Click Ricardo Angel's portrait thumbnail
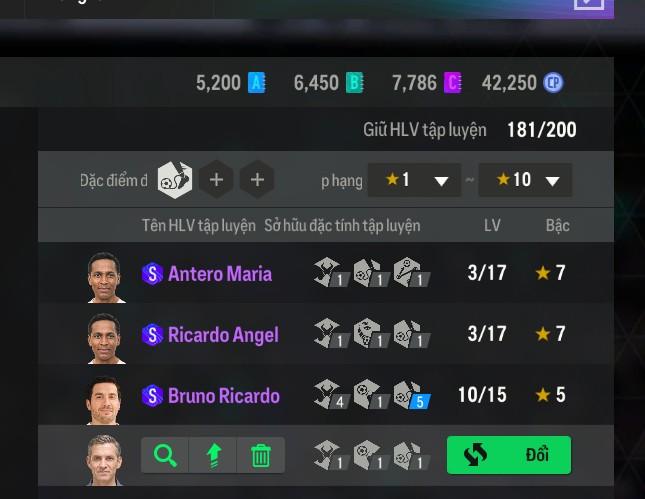The width and height of the screenshot is (645, 499). (105, 339)
